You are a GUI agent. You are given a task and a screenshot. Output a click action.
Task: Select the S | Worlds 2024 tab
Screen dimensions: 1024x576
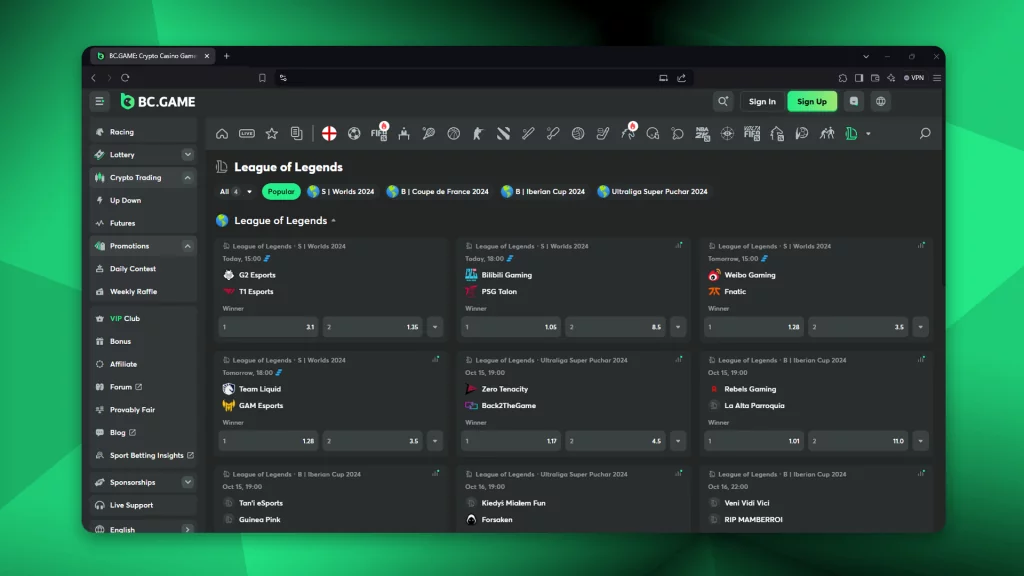[x=341, y=191]
